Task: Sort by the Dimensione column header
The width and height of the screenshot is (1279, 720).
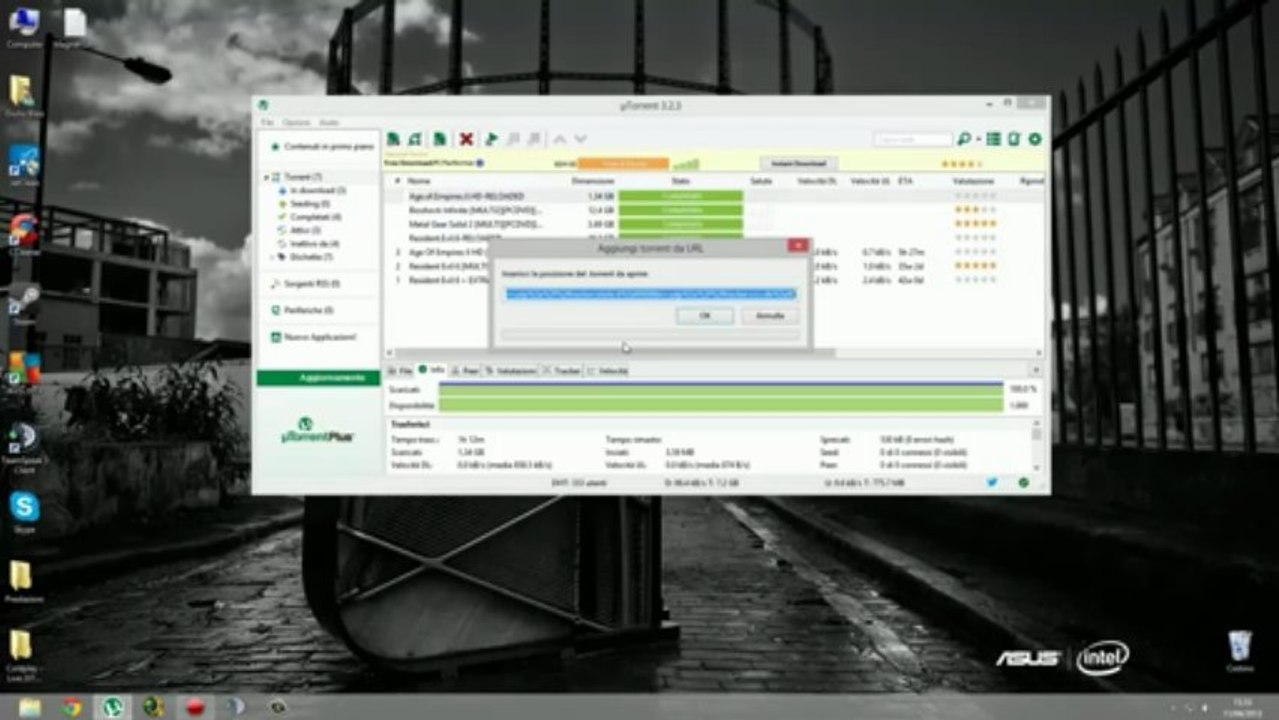Action: (x=593, y=181)
